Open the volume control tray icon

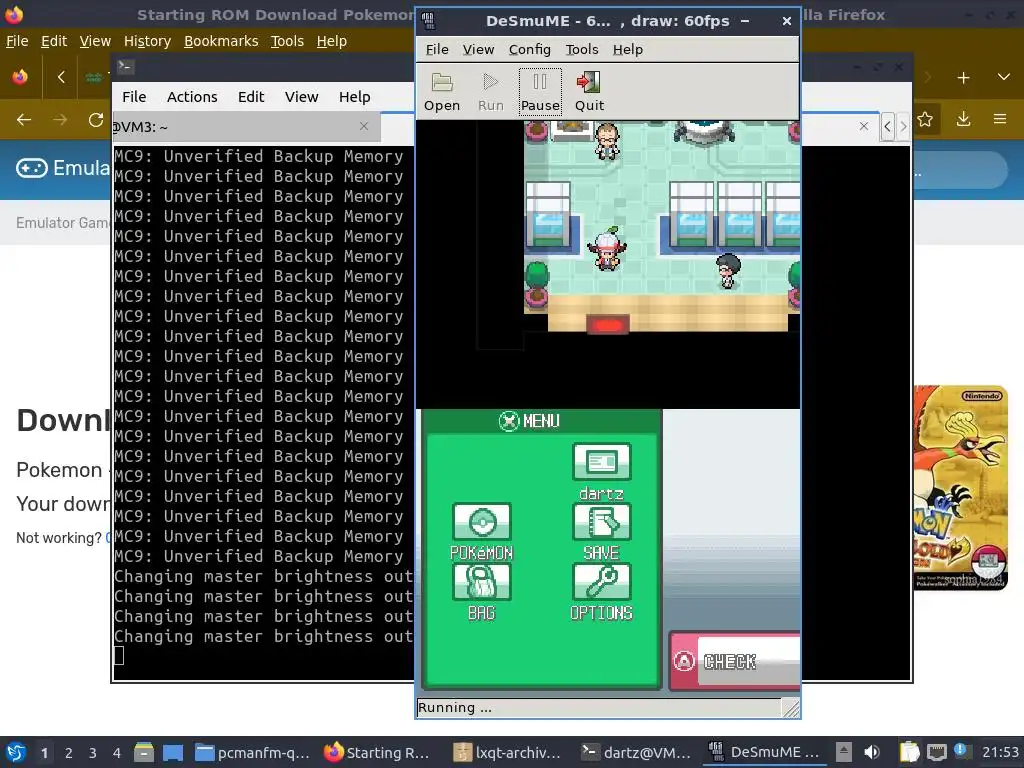tap(871, 752)
